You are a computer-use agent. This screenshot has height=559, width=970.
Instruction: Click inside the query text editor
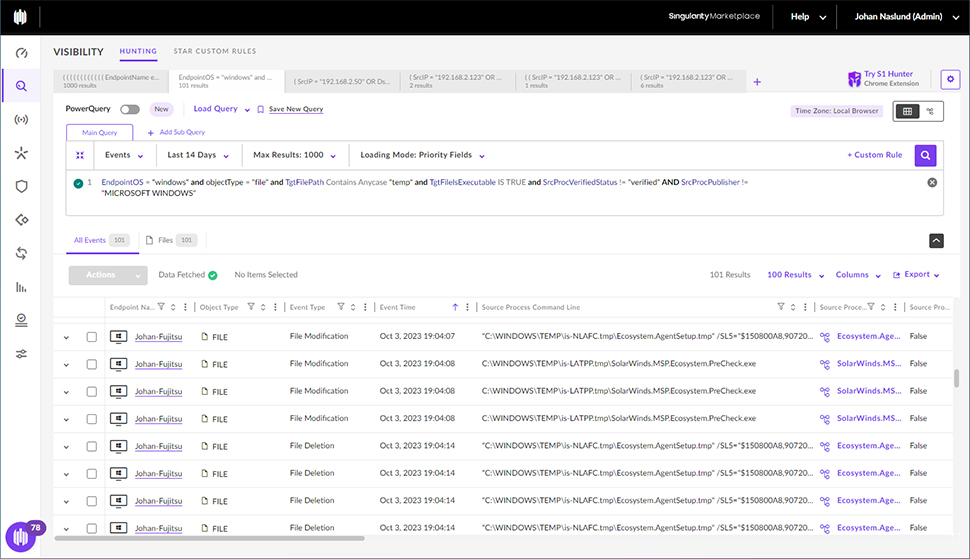coord(504,193)
